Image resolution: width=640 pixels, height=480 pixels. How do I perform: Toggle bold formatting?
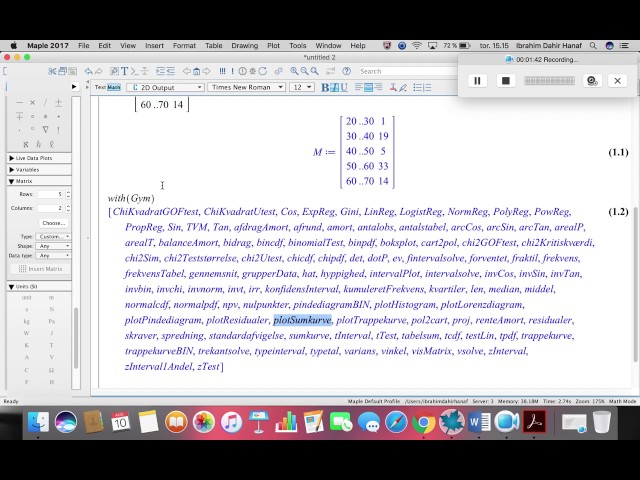[325, 87]
